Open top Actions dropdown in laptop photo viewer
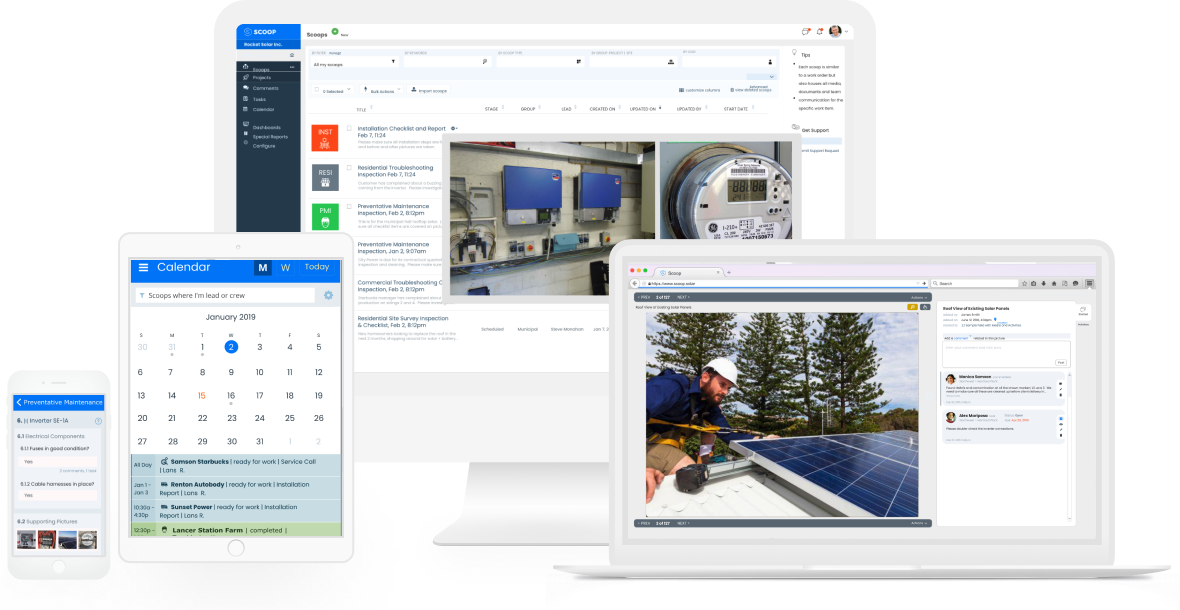 pos(919,297)
